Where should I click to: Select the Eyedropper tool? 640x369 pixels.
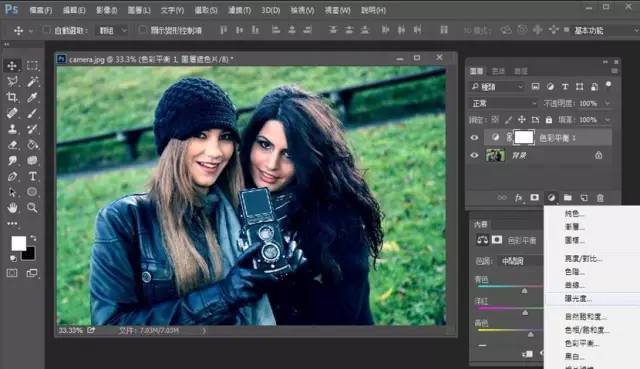[32, 97]
